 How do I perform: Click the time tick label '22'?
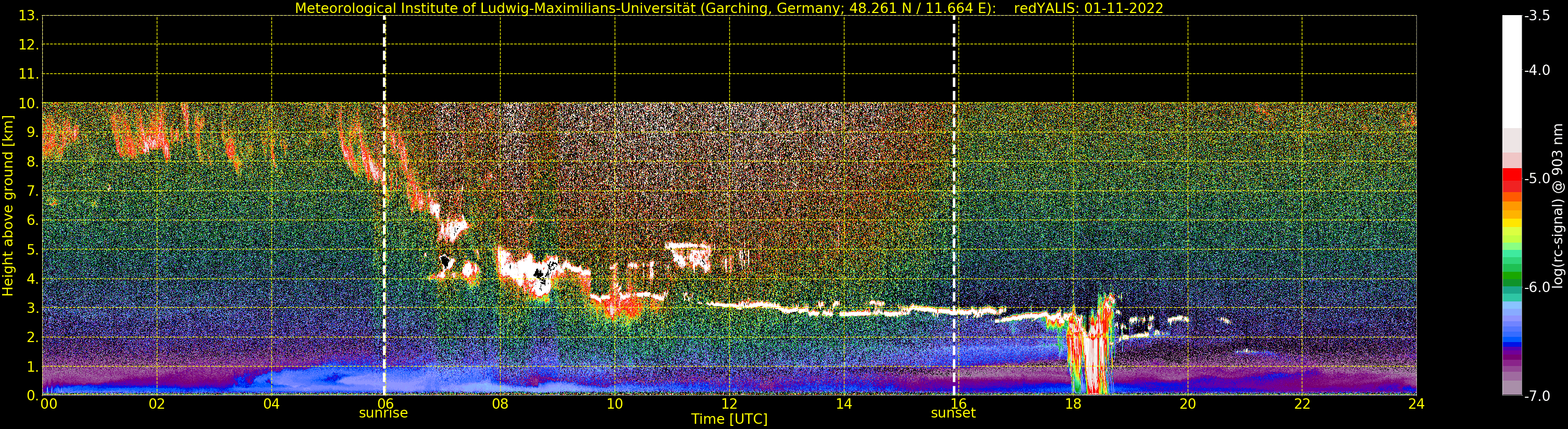click(x=1302, y=404)
